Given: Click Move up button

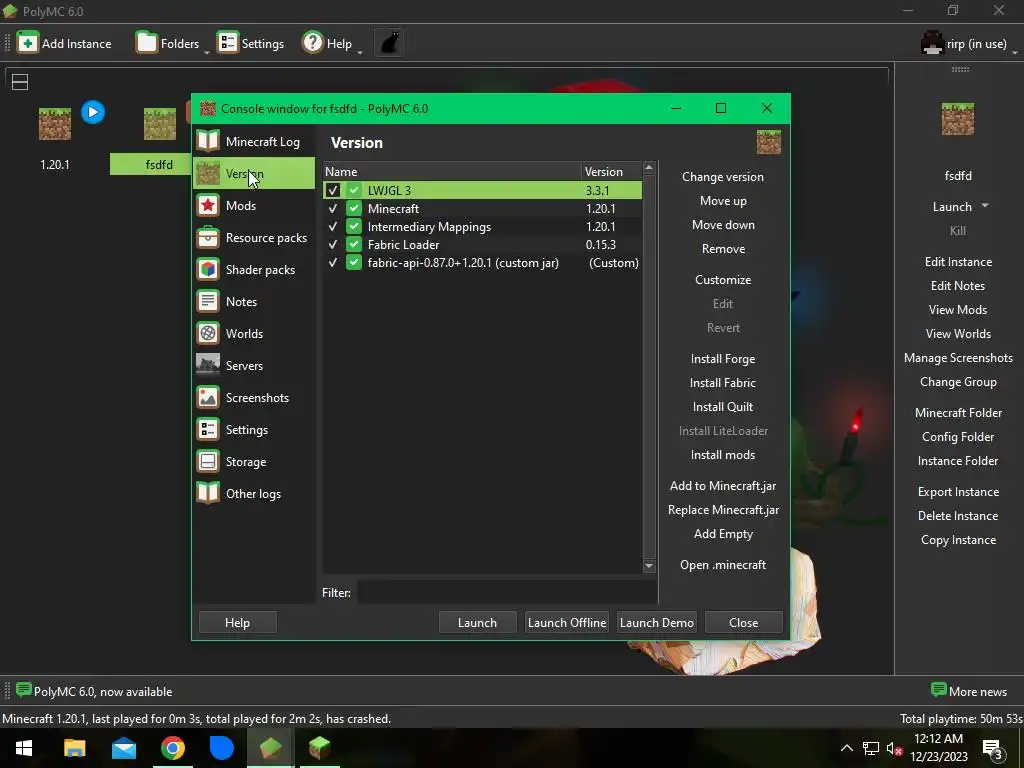Looking at the screenshot, I should point(722,201).
